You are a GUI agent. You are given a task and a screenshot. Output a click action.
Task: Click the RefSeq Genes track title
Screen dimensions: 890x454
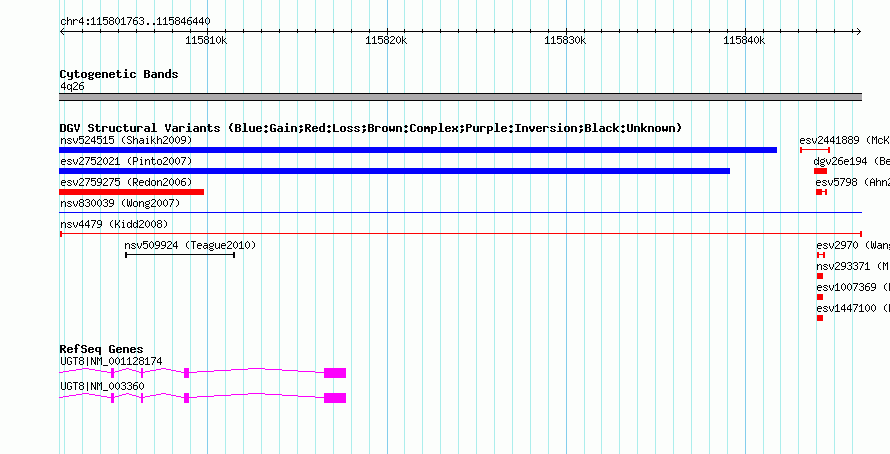coord(101,349)
